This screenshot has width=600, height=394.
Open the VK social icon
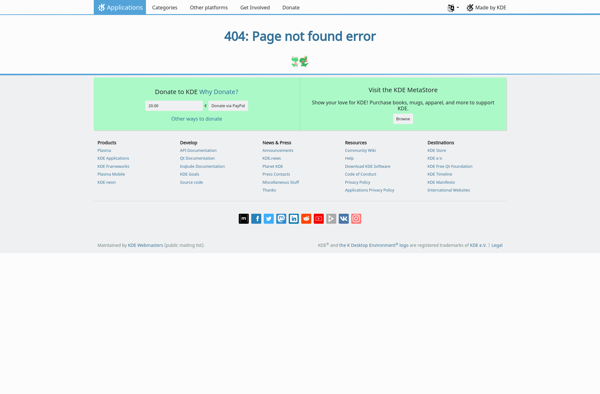pyautogui.click(x=344, y=218)
